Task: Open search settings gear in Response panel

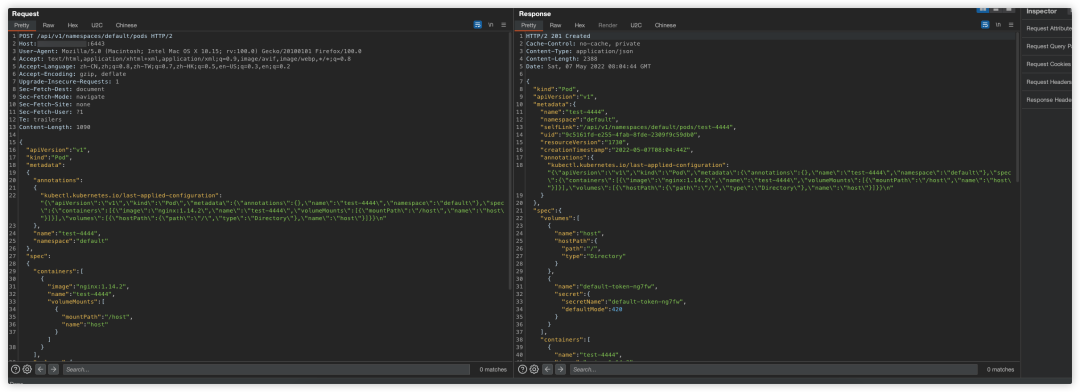Action: (534, 369)
